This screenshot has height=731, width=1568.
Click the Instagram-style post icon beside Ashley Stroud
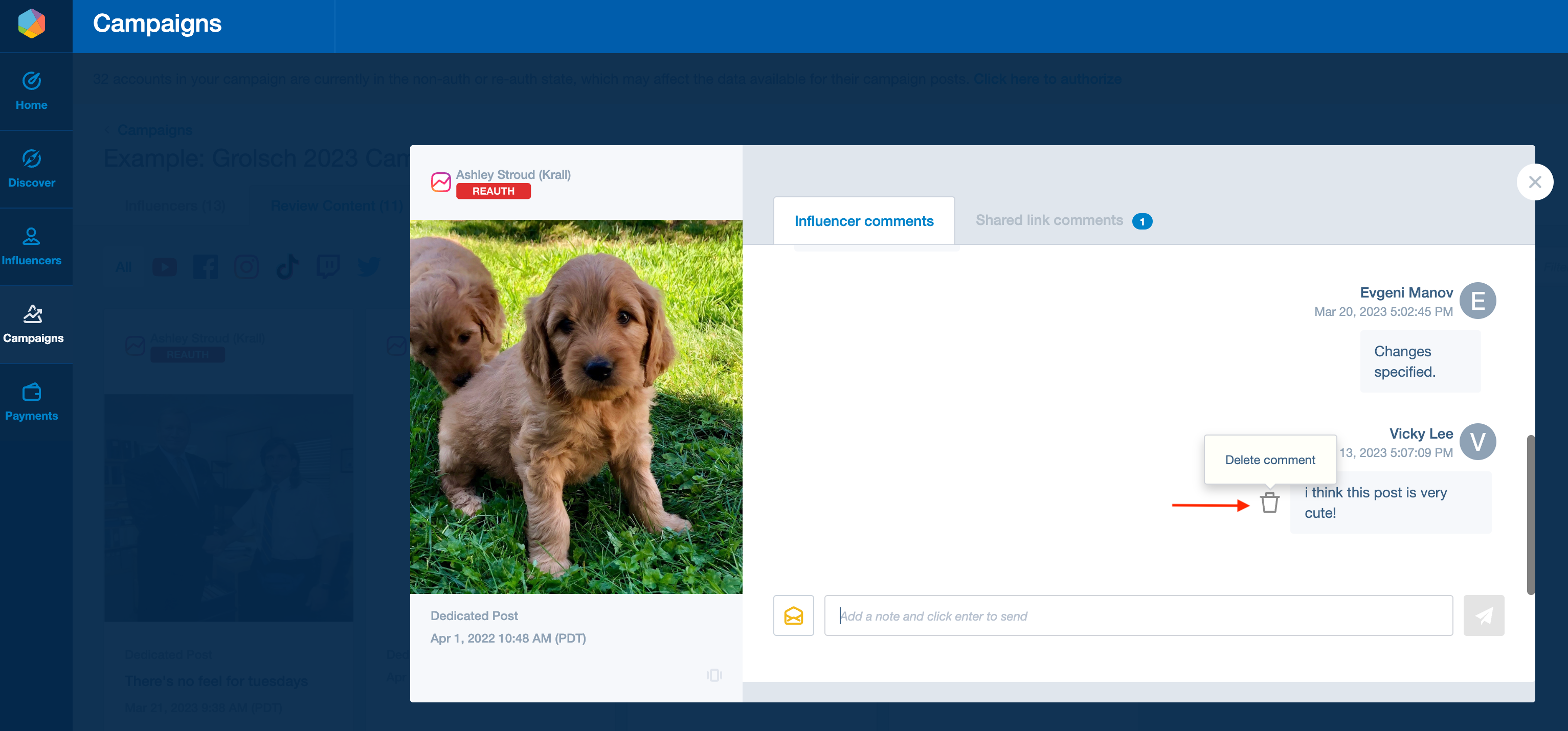(x=441, y=182)
